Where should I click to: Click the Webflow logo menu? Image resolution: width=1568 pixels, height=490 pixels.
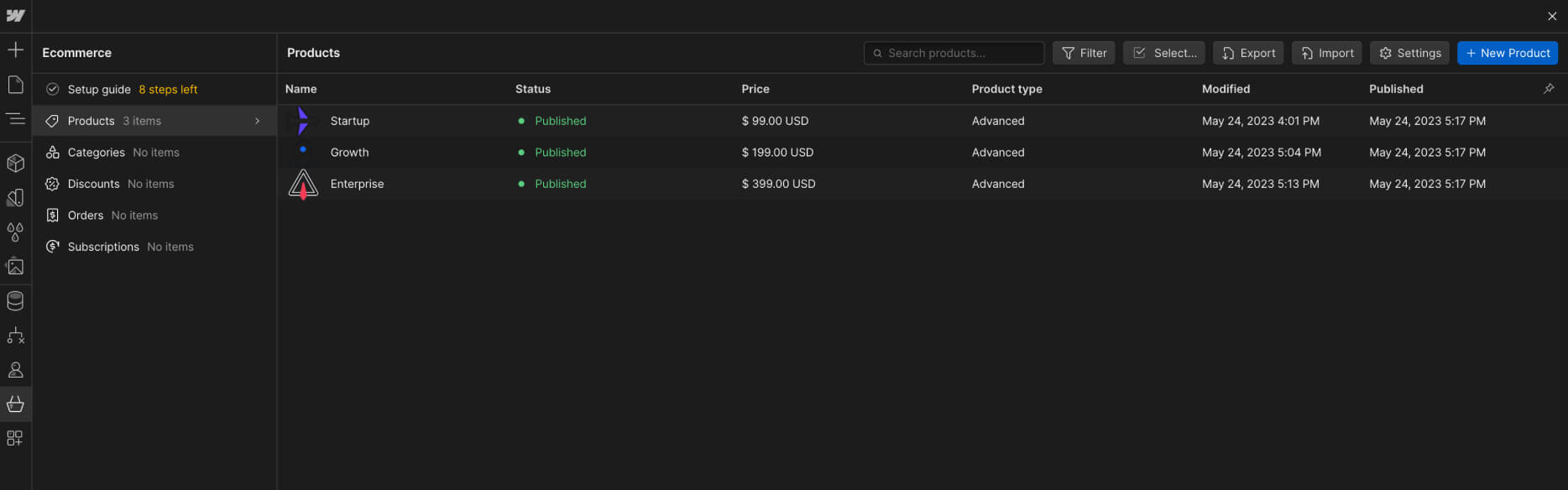[x=15, y=16]
